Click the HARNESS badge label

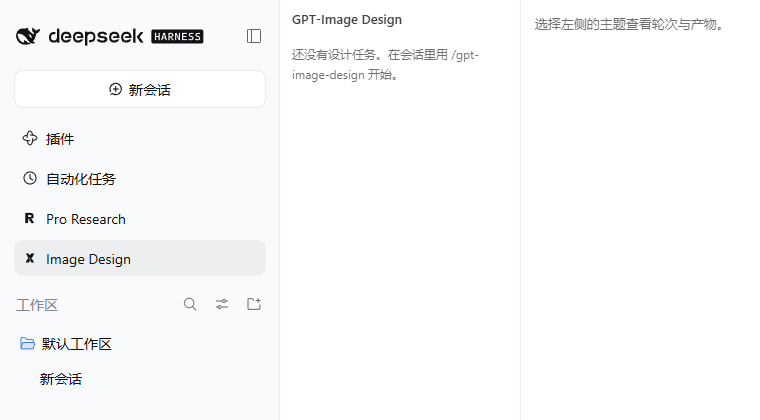click(177, 36)
